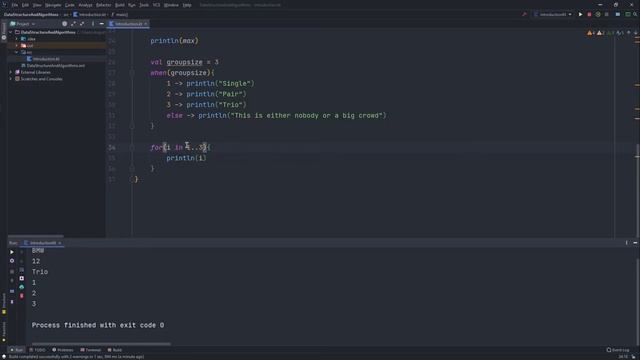Viewport: 640px width, 360px height.
Task: Open the Terminal tool window button
Action: point(91,350)
